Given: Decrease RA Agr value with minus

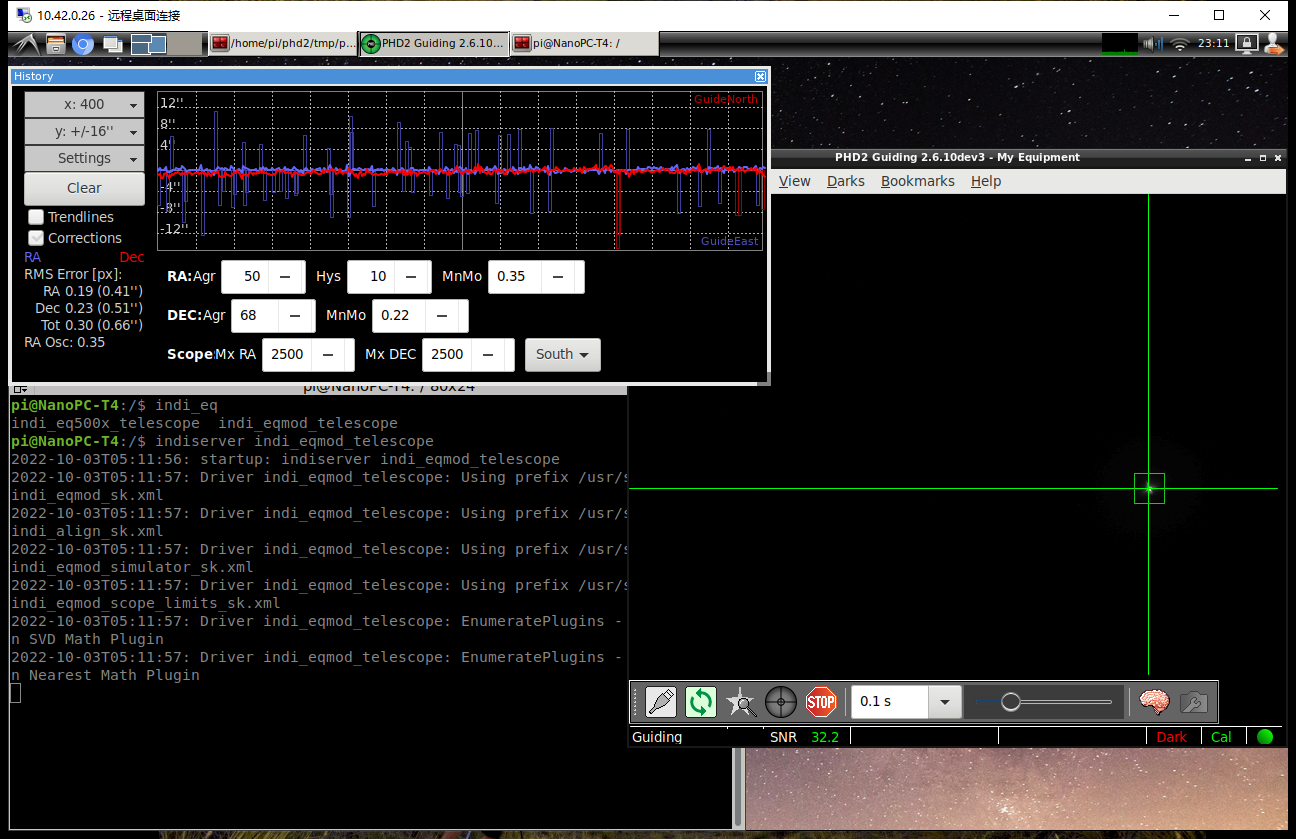Looking at the screenshot, I should [285, 276].
